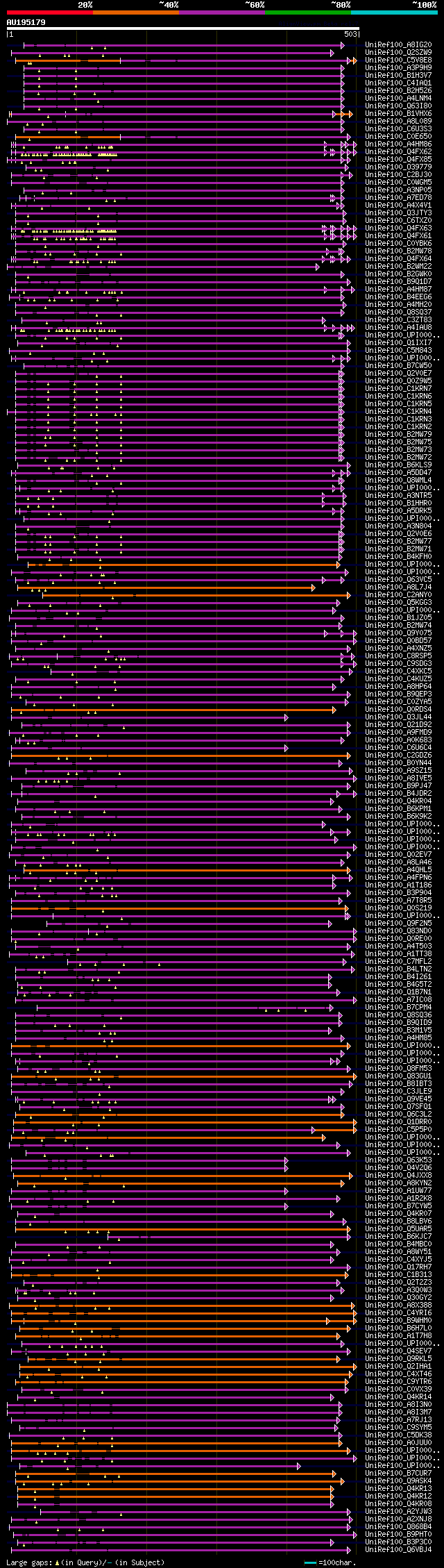Click the entry UniRef100_C1KRN2
444x1568 pixels.
(398, 426)
